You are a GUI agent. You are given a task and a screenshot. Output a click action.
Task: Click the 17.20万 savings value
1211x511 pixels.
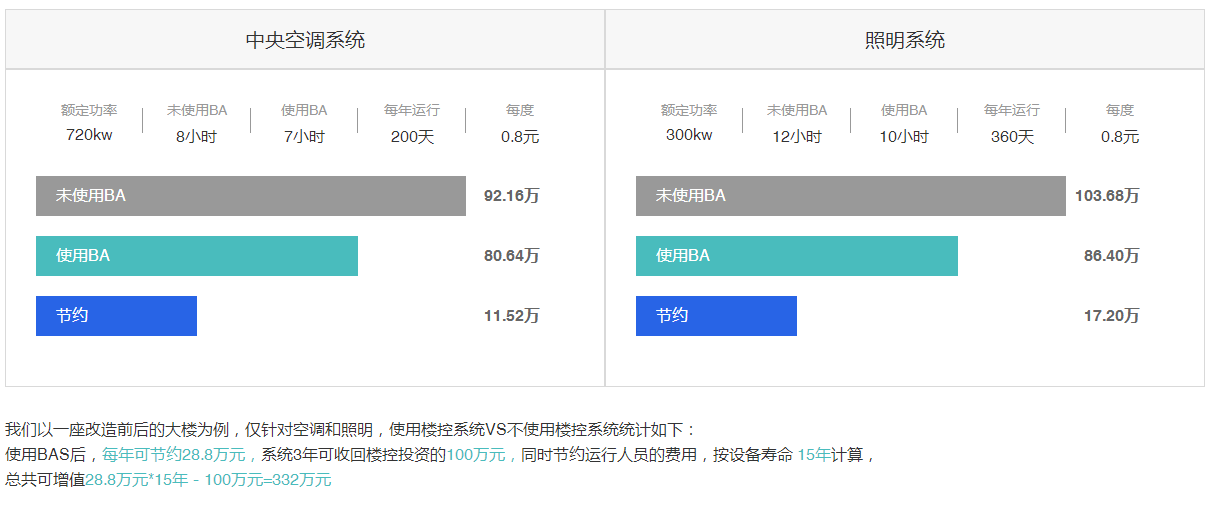[x=1111, y=316]
